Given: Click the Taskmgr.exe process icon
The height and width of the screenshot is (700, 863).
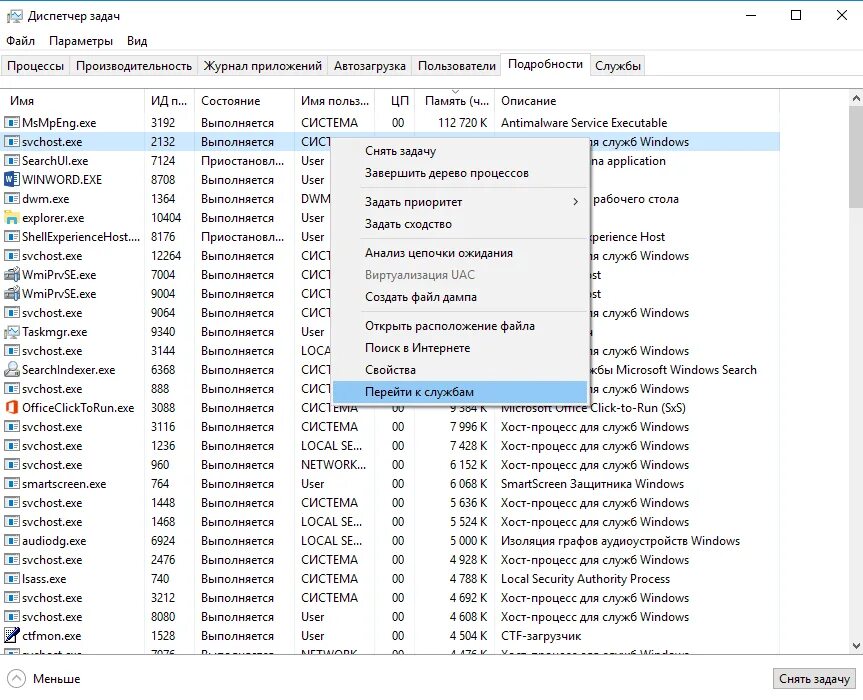Looking at the screenshot, I should tap(12, 332).
